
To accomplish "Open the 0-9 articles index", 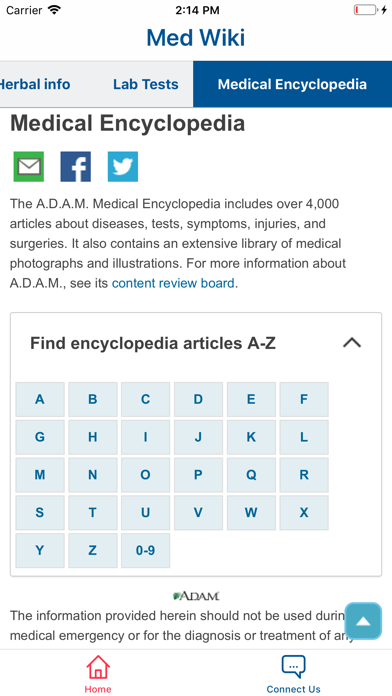I will click(146, 550).
